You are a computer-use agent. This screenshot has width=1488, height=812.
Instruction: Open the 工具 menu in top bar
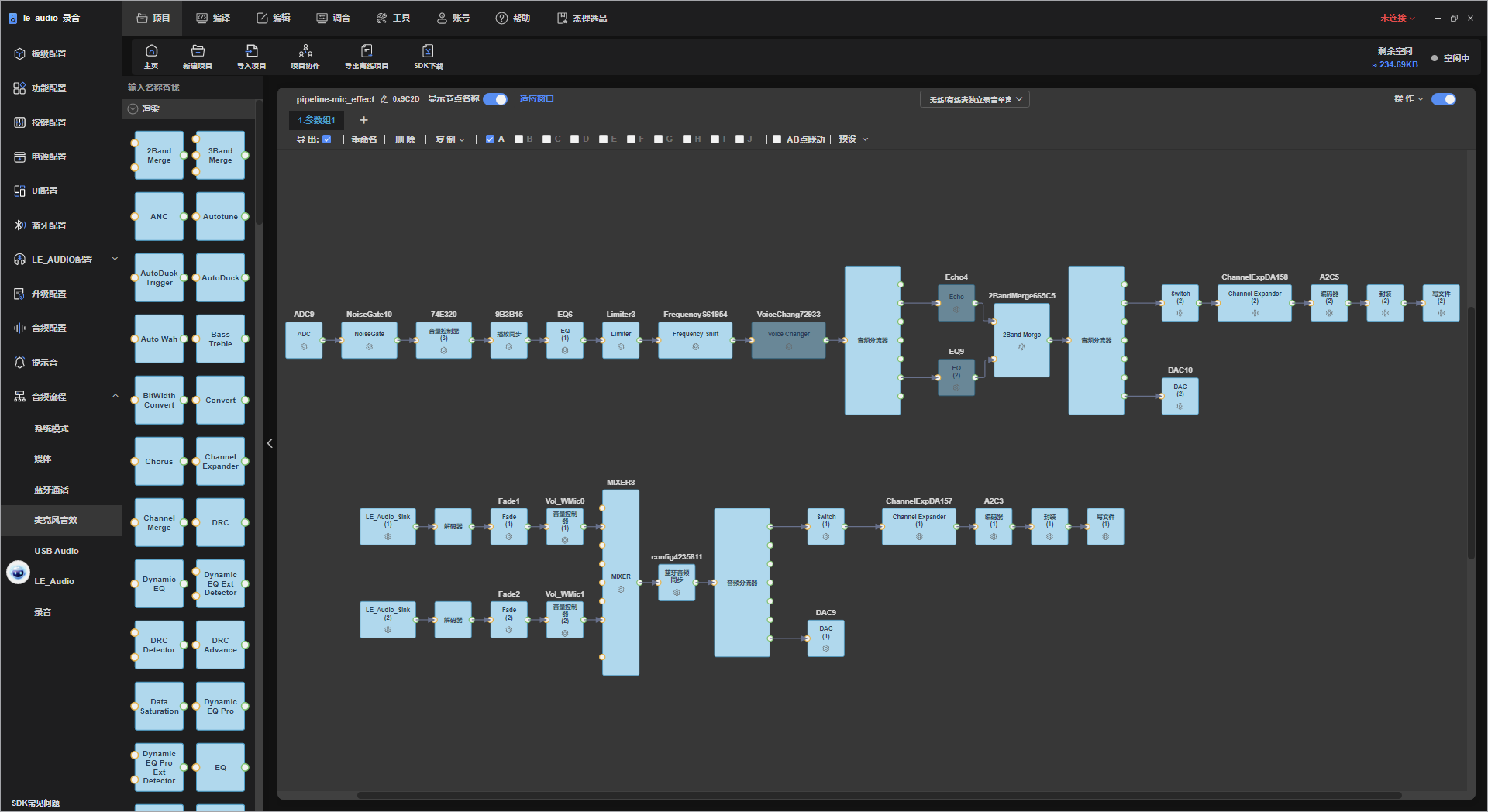[x=394, y=18]
